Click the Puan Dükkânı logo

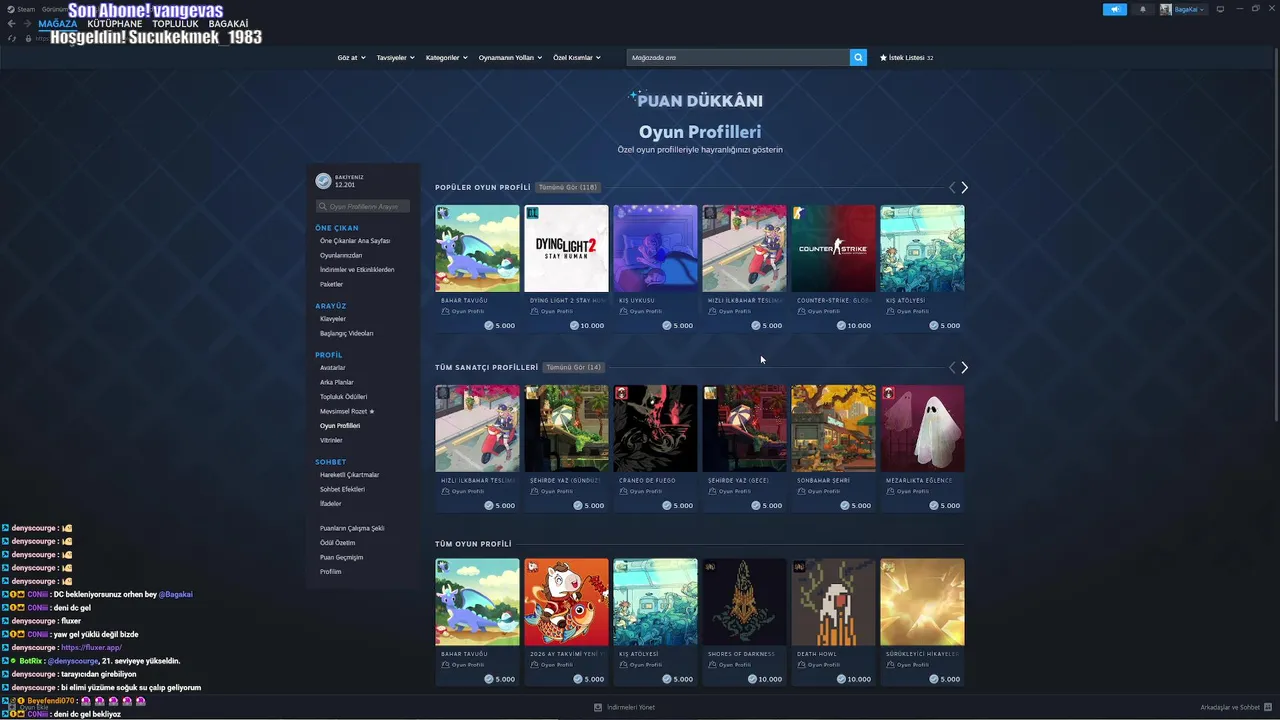tap(696, 100)
